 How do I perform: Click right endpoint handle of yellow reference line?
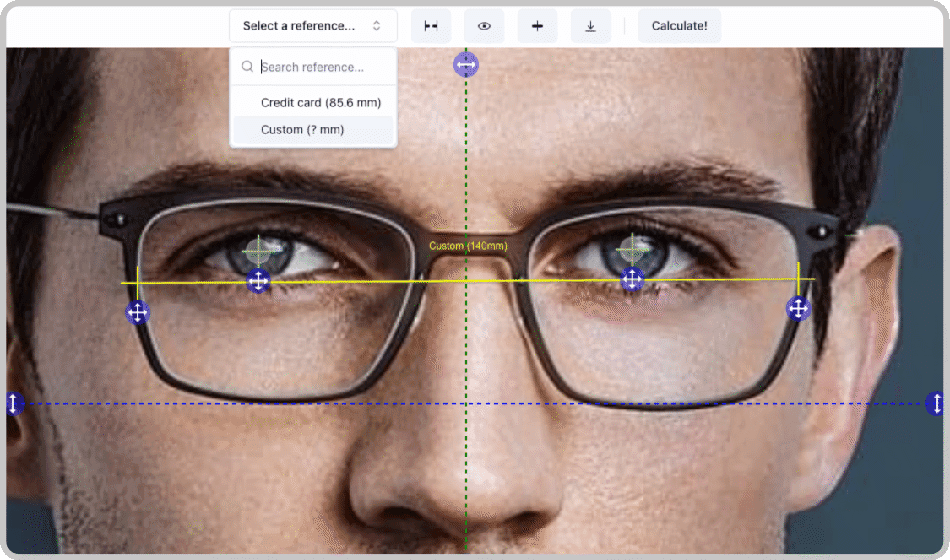[798, 309]
